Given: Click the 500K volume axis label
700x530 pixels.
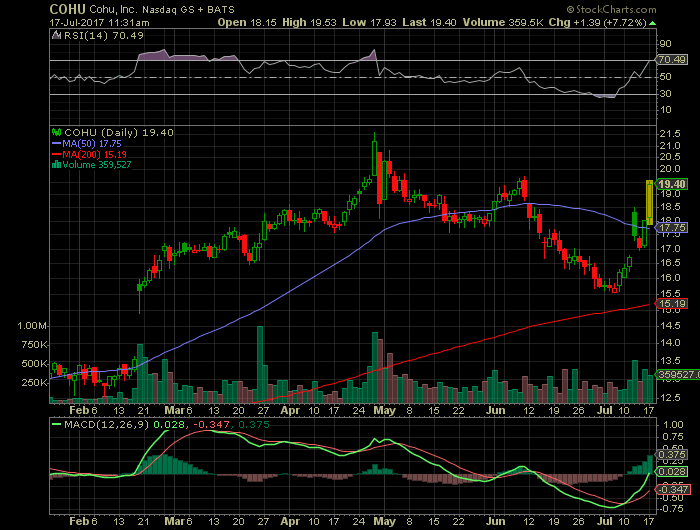Looking at the screenshot, I should 34,363.
